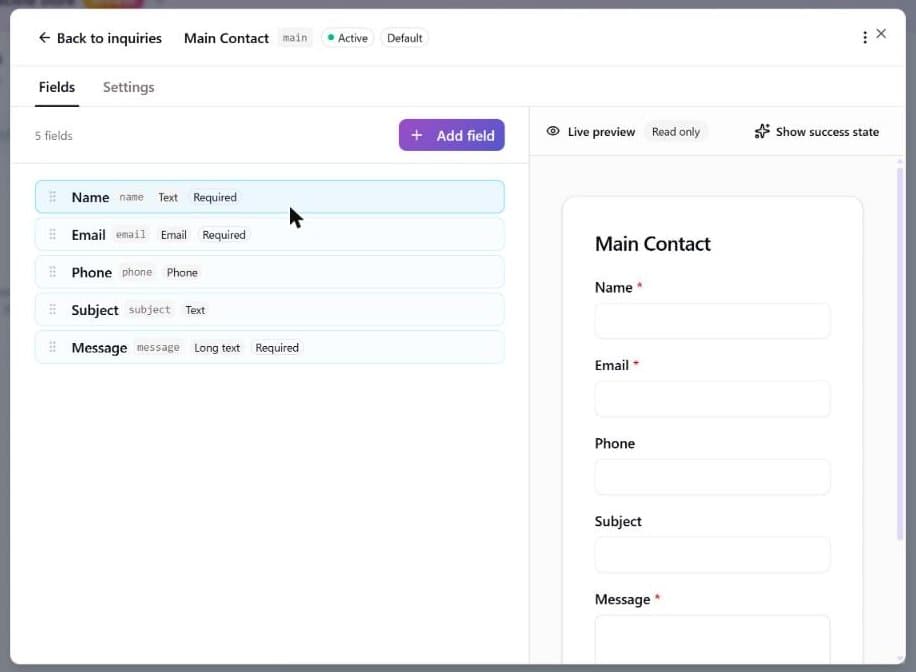The height and width of the screenshot is (672, 916).
Task: Click the Name input in preview
Action: [712, 321]
